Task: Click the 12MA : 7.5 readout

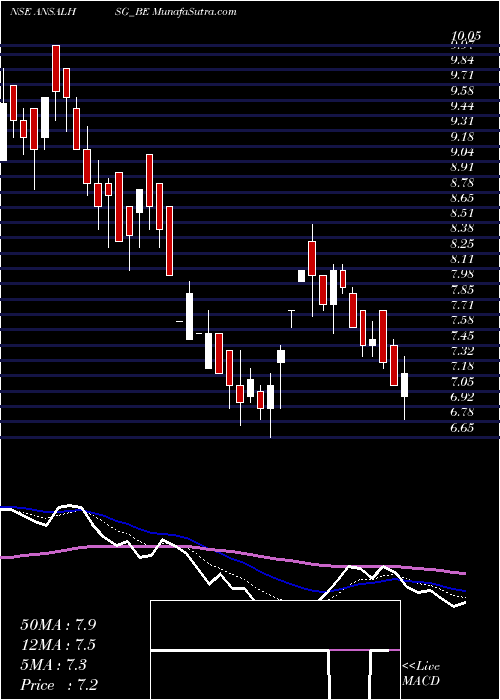Action: click(x=58, y=645)
